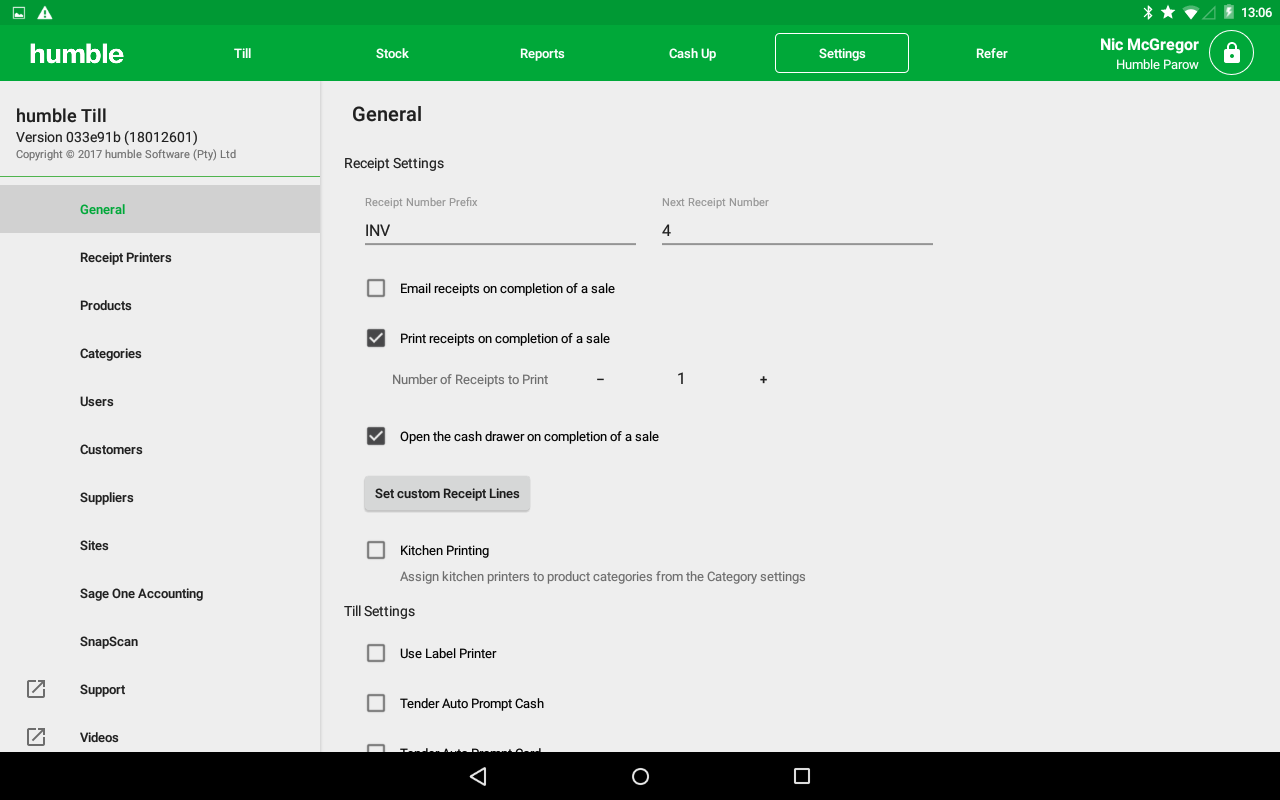1280x800 pixels.
Task: Select the Settings tab
Action: [x=842, y=53]
